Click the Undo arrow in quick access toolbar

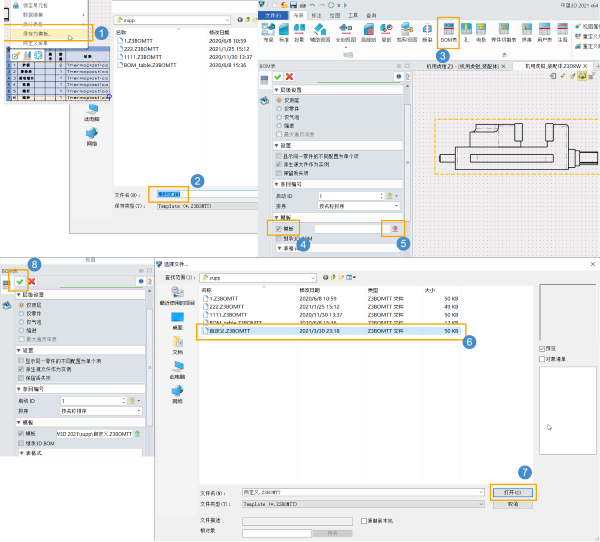pos(312,5)
